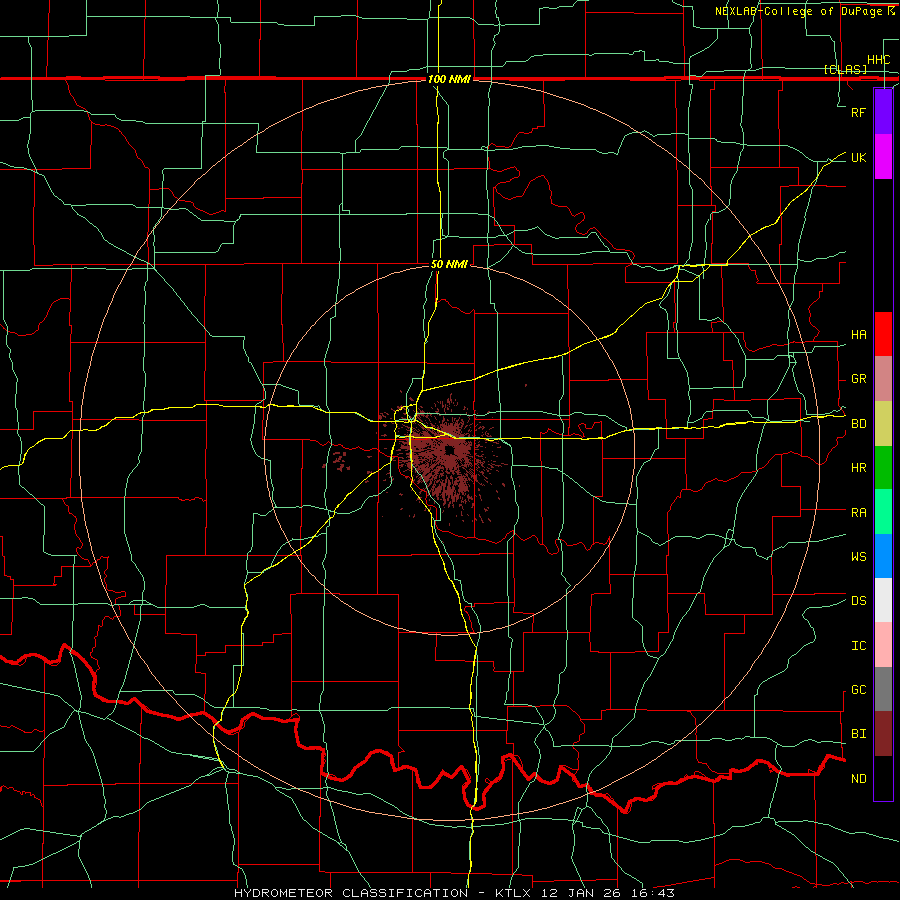
Task: Click the HA legend label
Action: (858, 335)
